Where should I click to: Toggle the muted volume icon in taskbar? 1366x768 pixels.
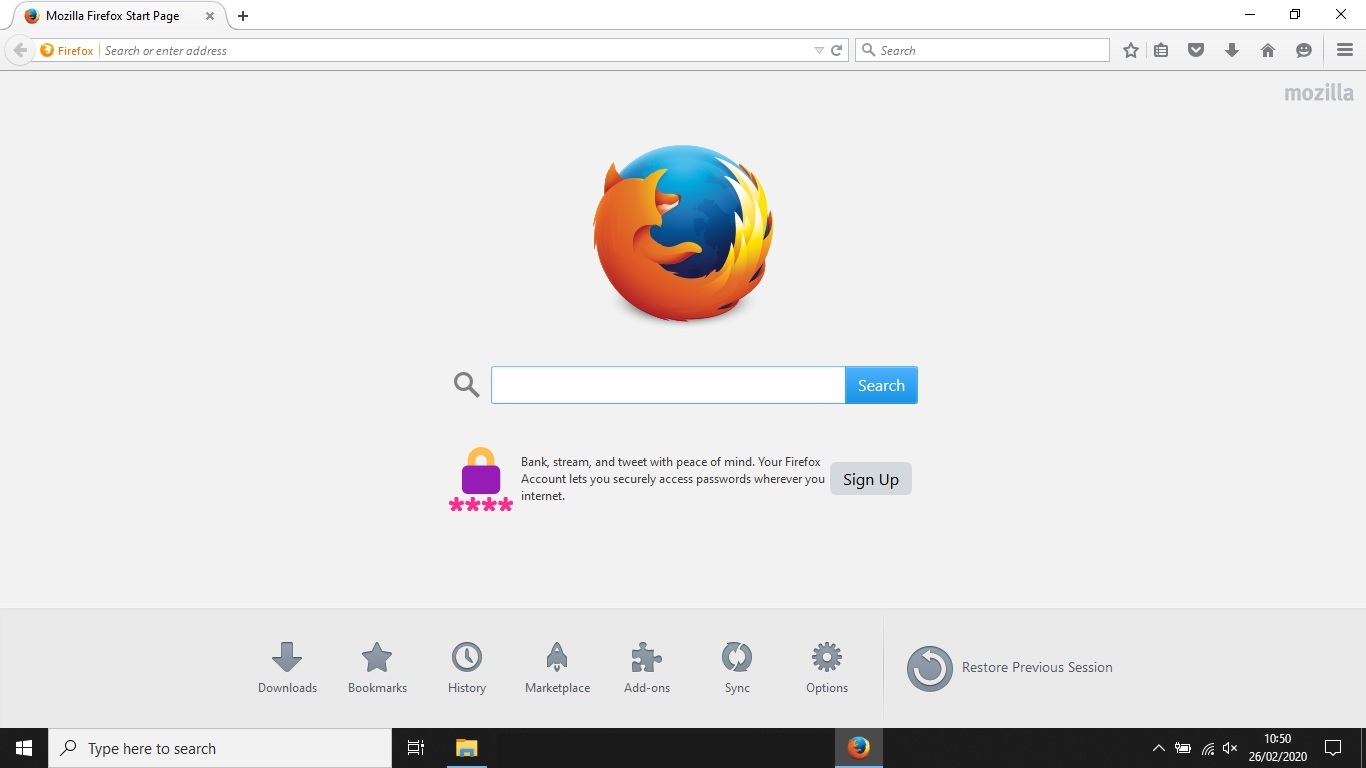pos(1230,748)
